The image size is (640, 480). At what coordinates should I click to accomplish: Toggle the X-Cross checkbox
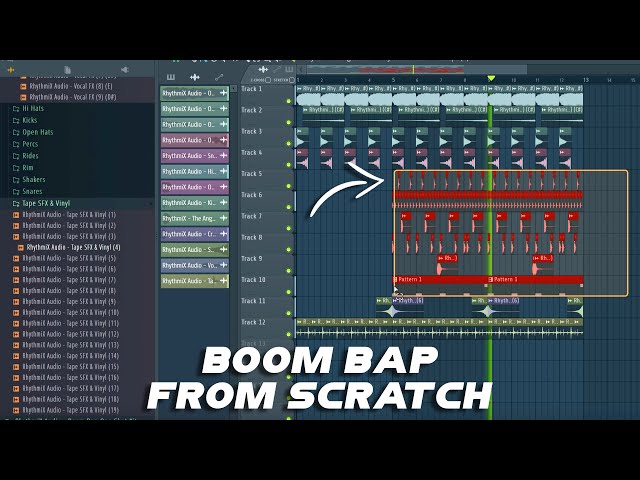click(268, 80)
